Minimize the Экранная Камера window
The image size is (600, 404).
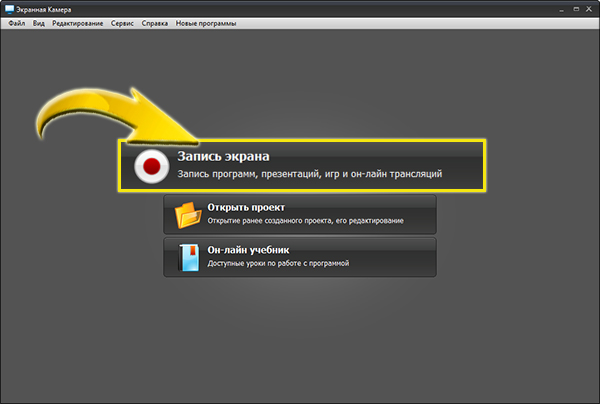[x=561, y=9]
